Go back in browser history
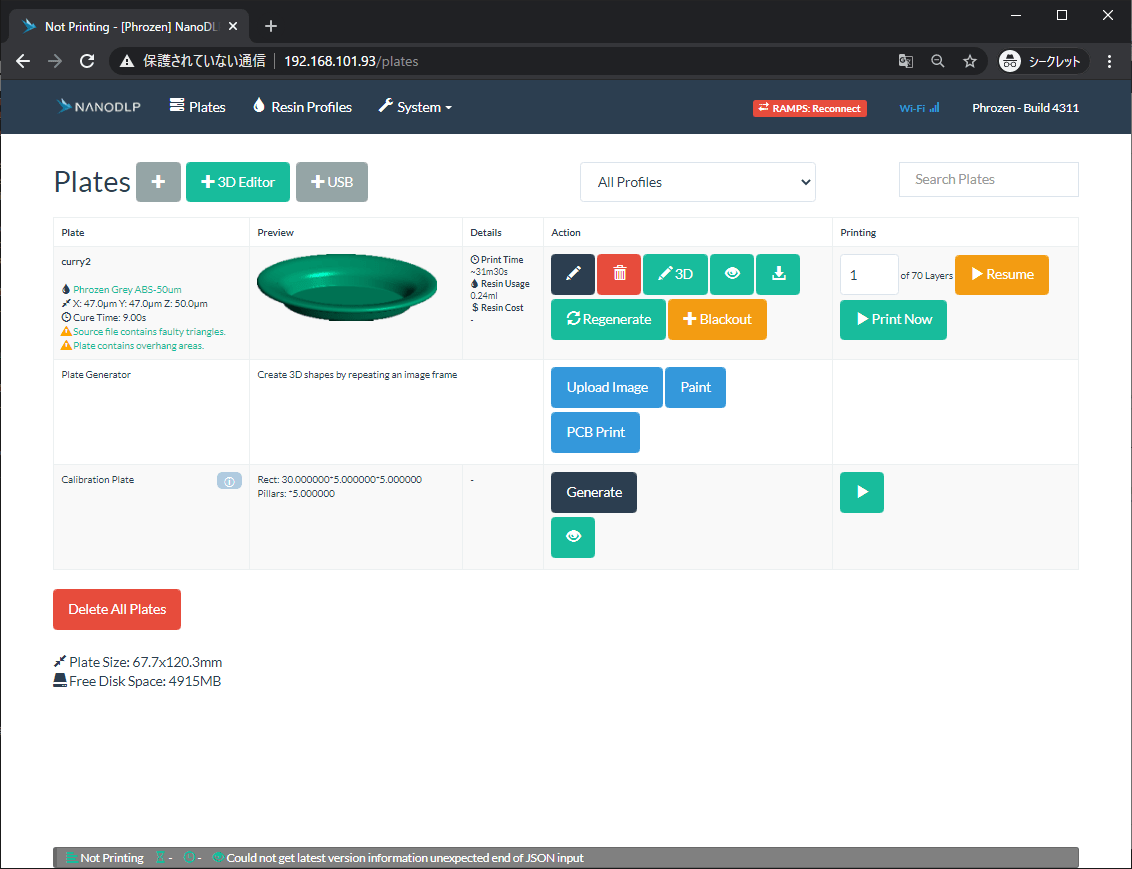This screenshot has height=869, width=1132. click(23, 61)
